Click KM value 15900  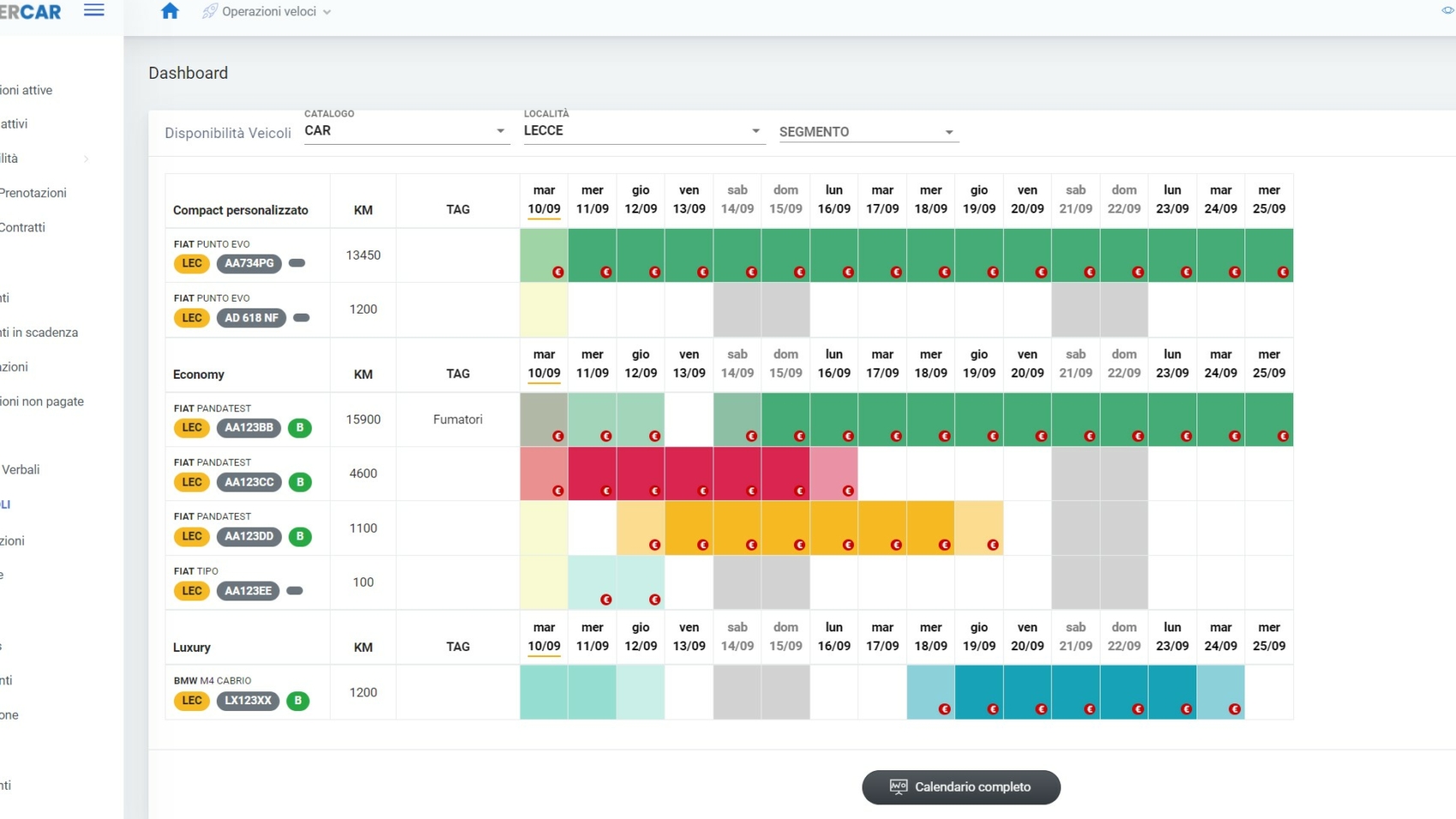coord(363,420)
